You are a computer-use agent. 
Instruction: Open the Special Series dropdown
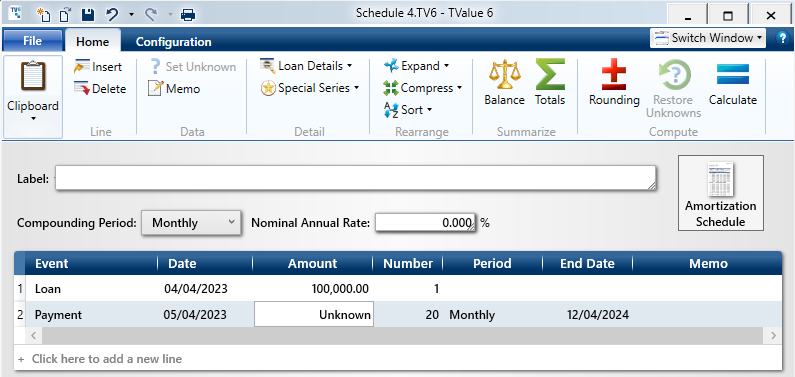310,88
